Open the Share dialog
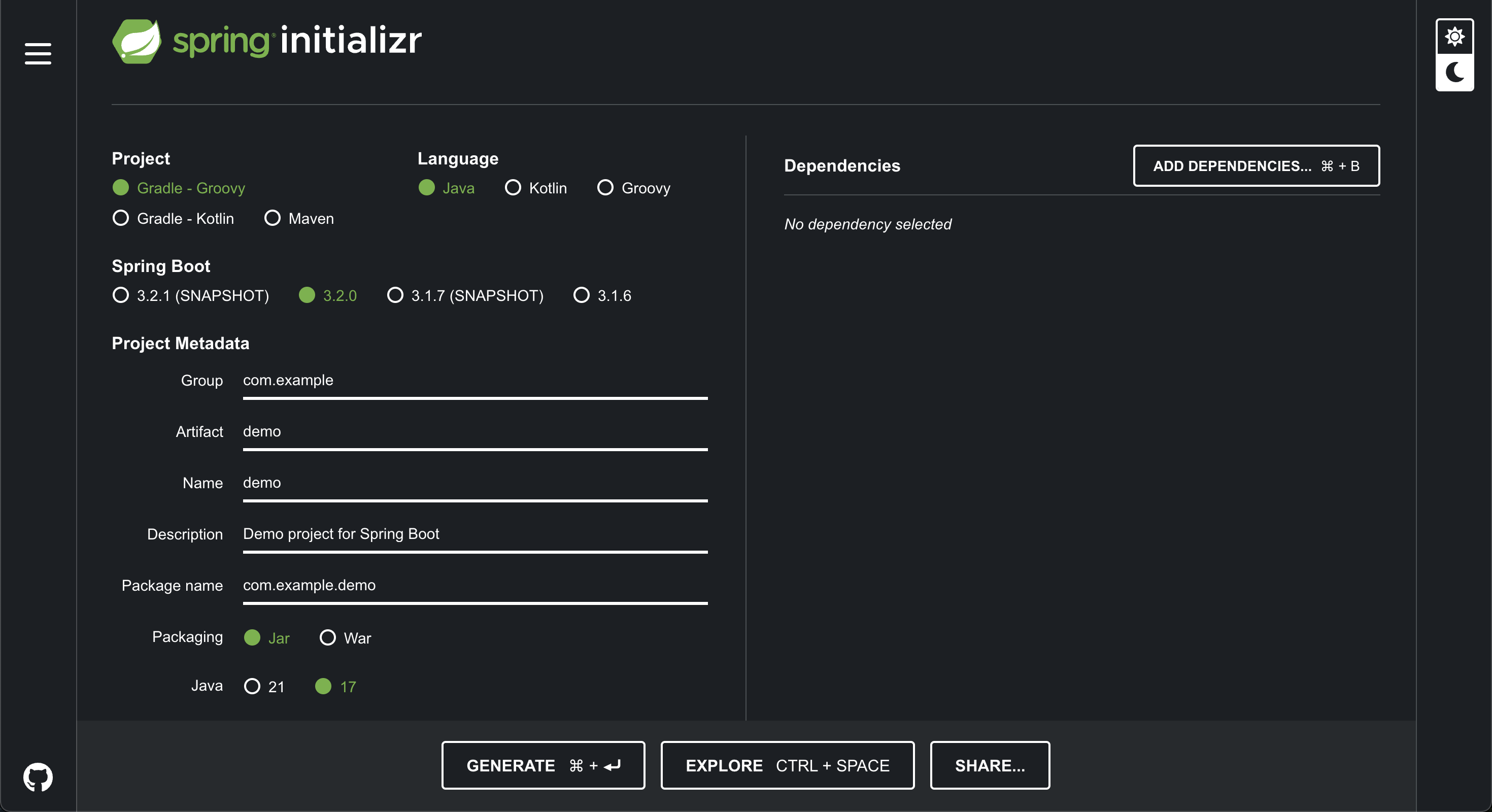 tap(990, 765)
